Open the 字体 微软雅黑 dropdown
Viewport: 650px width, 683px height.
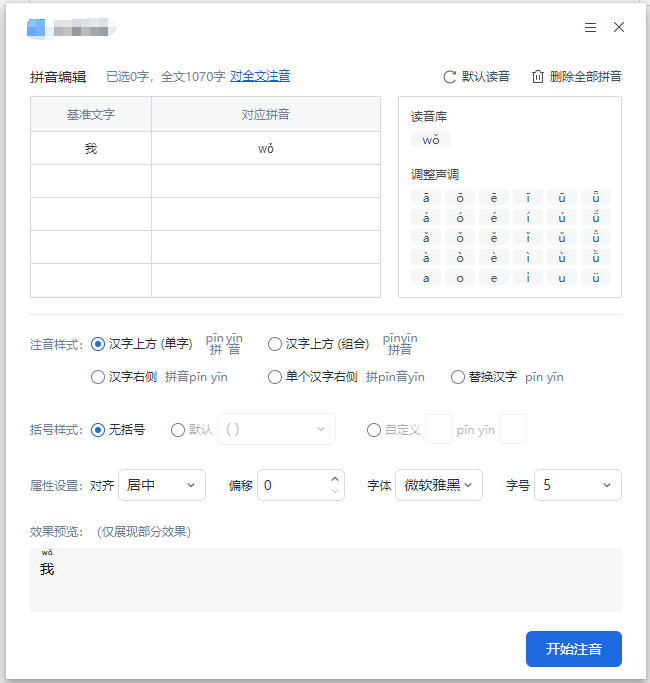coord(439,485)
